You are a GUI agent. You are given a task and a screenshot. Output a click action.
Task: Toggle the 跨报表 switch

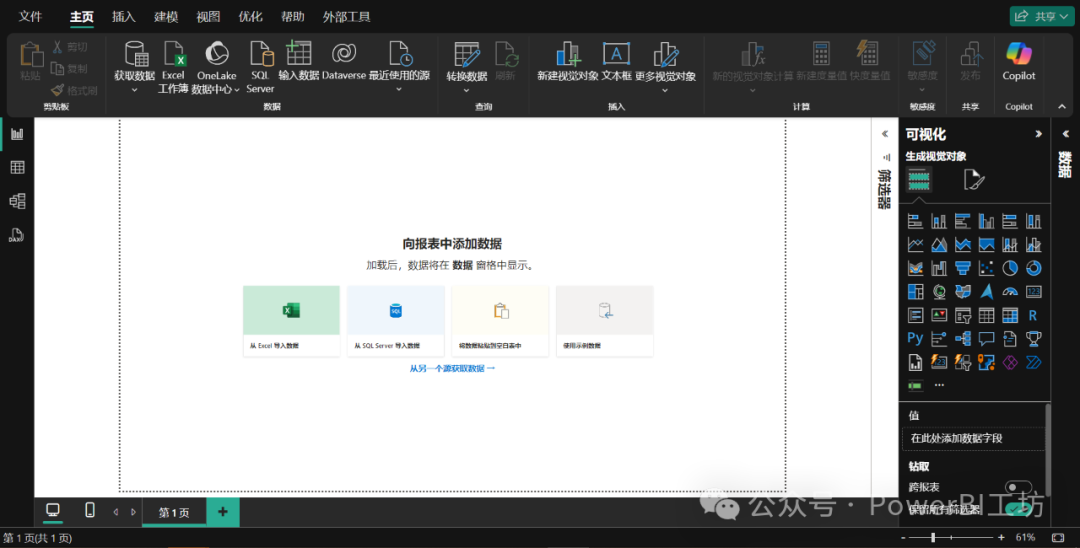tap(1018, 487)
